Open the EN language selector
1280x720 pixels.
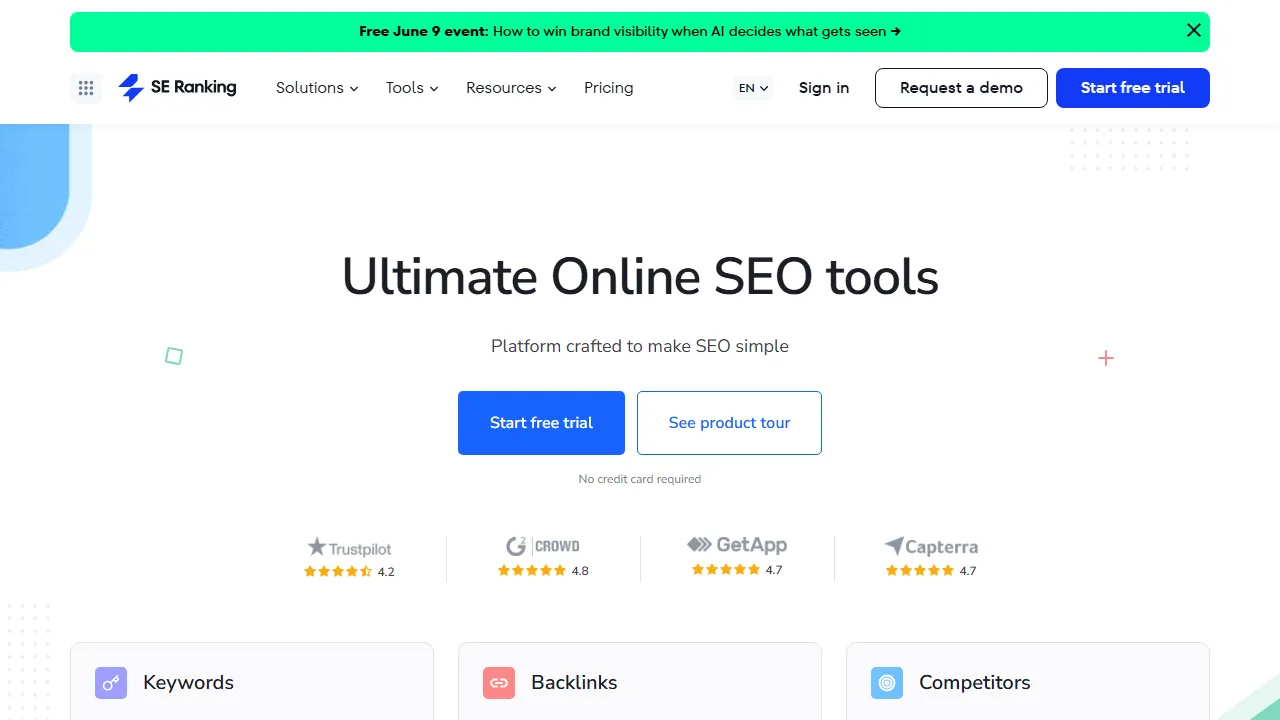click(754, 88)
